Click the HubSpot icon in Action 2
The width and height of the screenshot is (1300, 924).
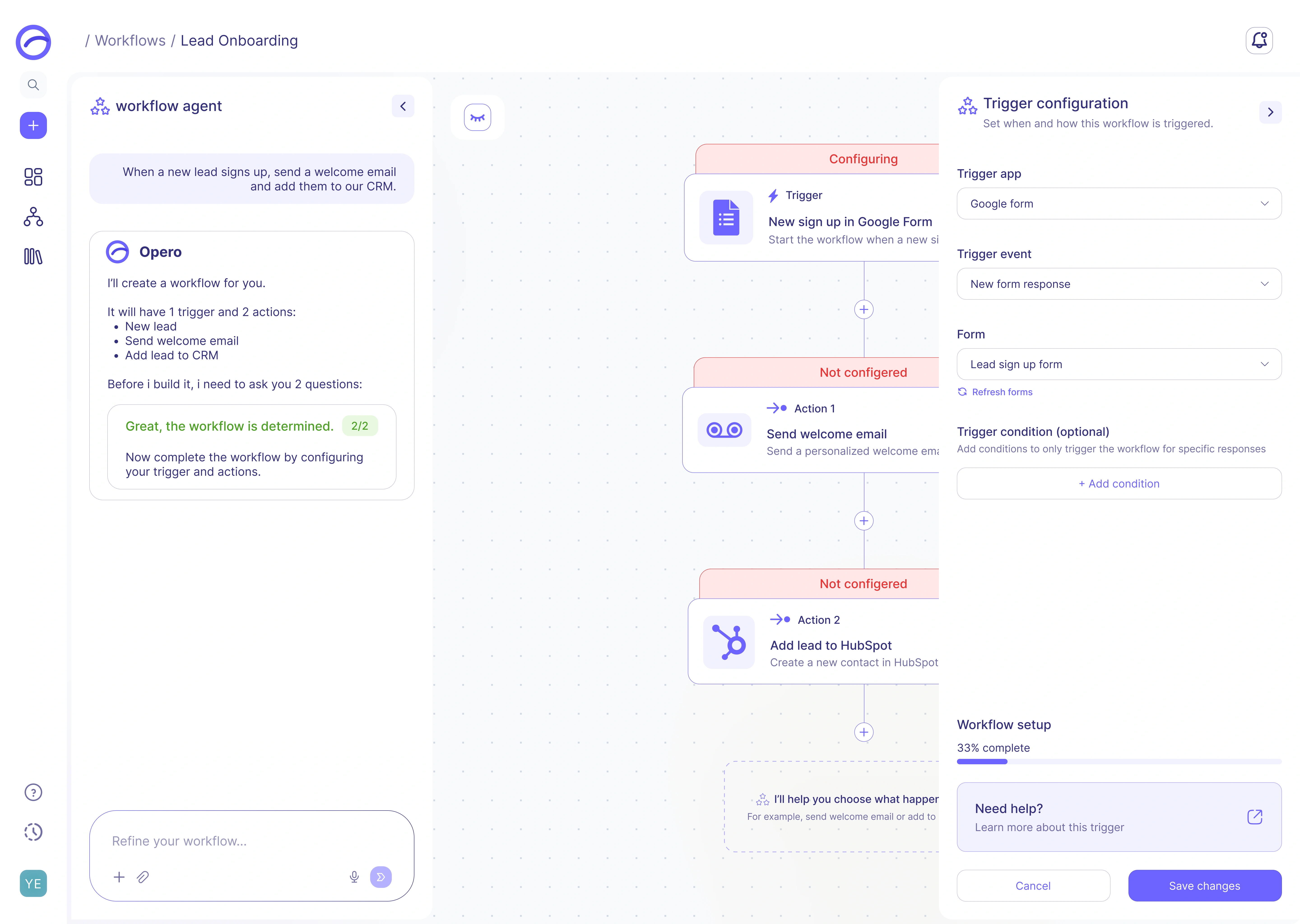click(x=729, y=642)
